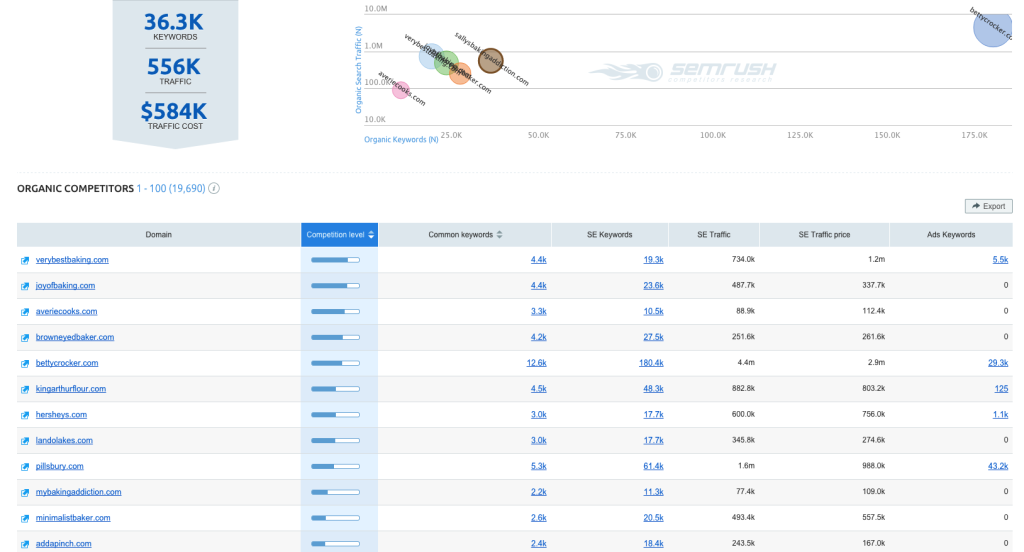Open external link icon for browneyedbaker.com
1024x552 pixels.
[25, 338]
